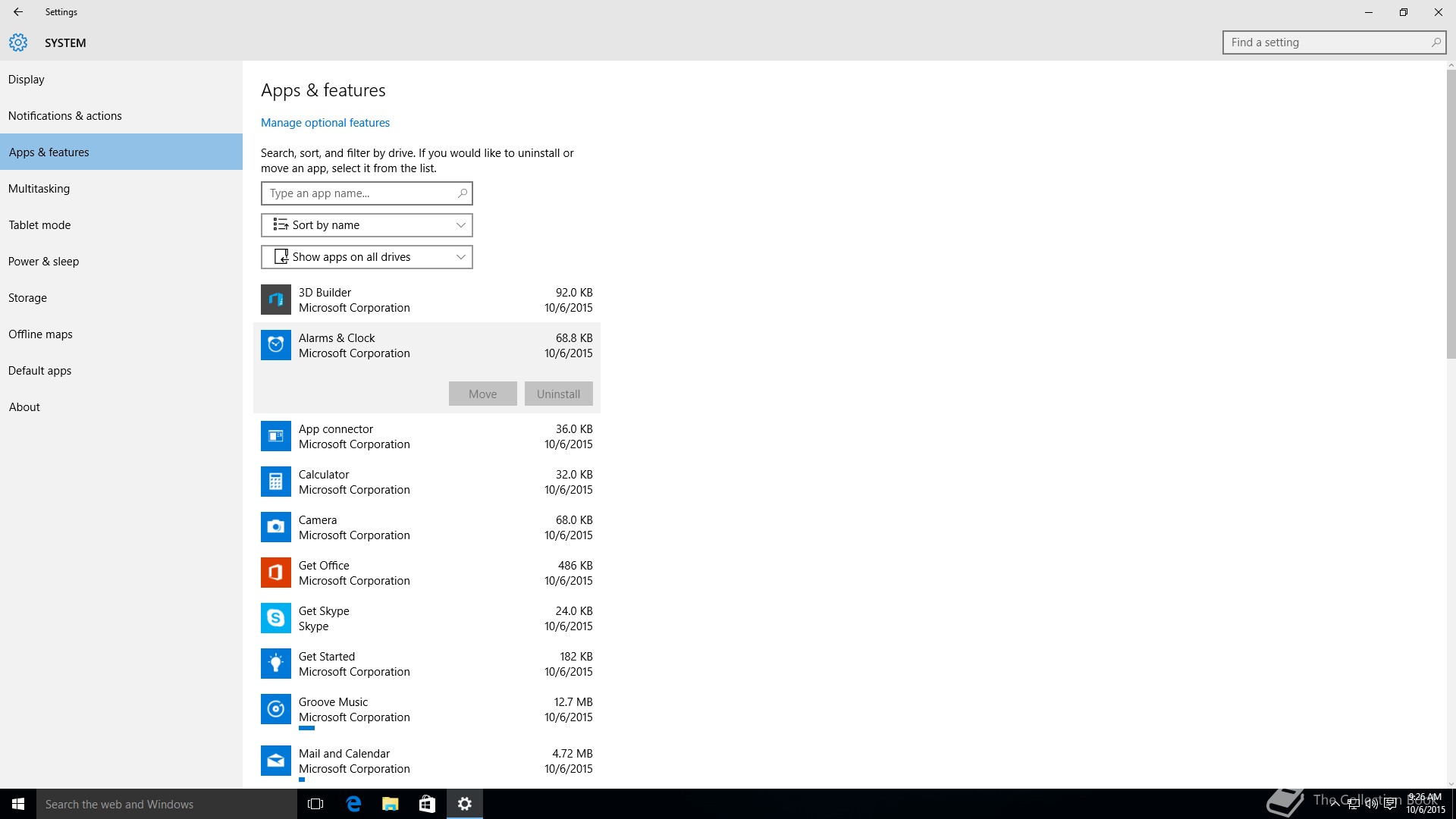This screenshot has width=1456, height=819.
Task: Open the Multitasking section
Action: pos(121,189)
